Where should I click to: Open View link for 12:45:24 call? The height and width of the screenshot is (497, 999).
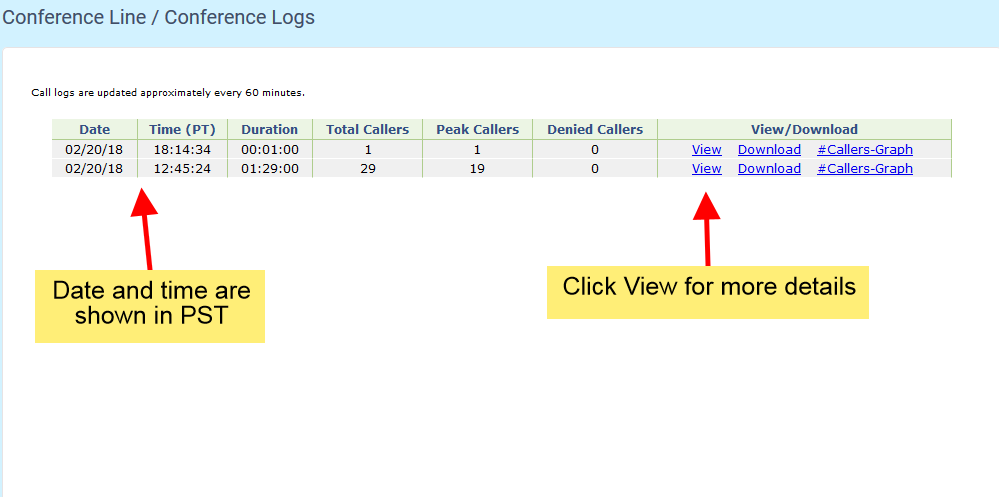tap(707, 169)
